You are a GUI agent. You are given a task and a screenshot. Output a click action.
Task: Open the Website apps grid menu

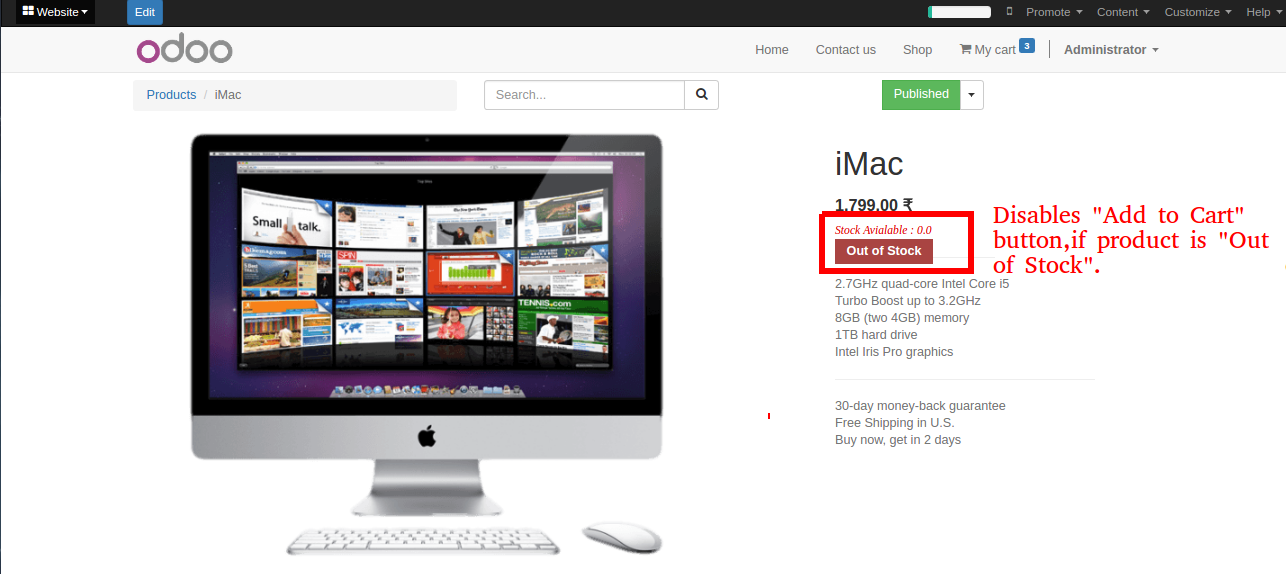tap(55, 12)
